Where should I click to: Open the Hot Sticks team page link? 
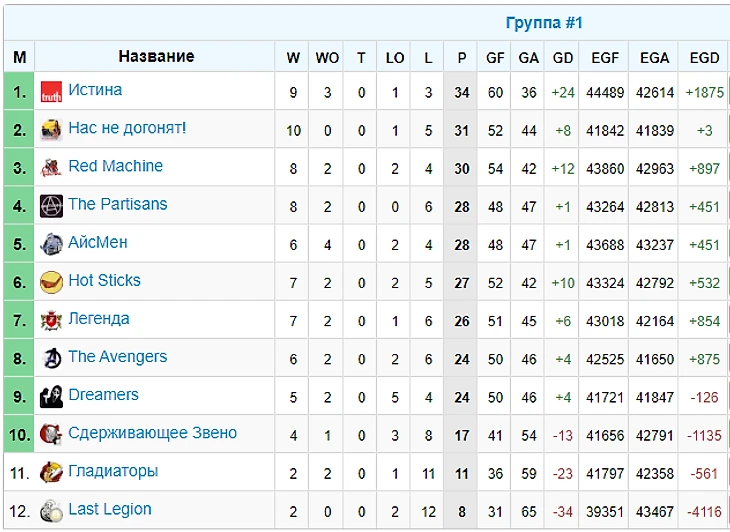(104, 281)
